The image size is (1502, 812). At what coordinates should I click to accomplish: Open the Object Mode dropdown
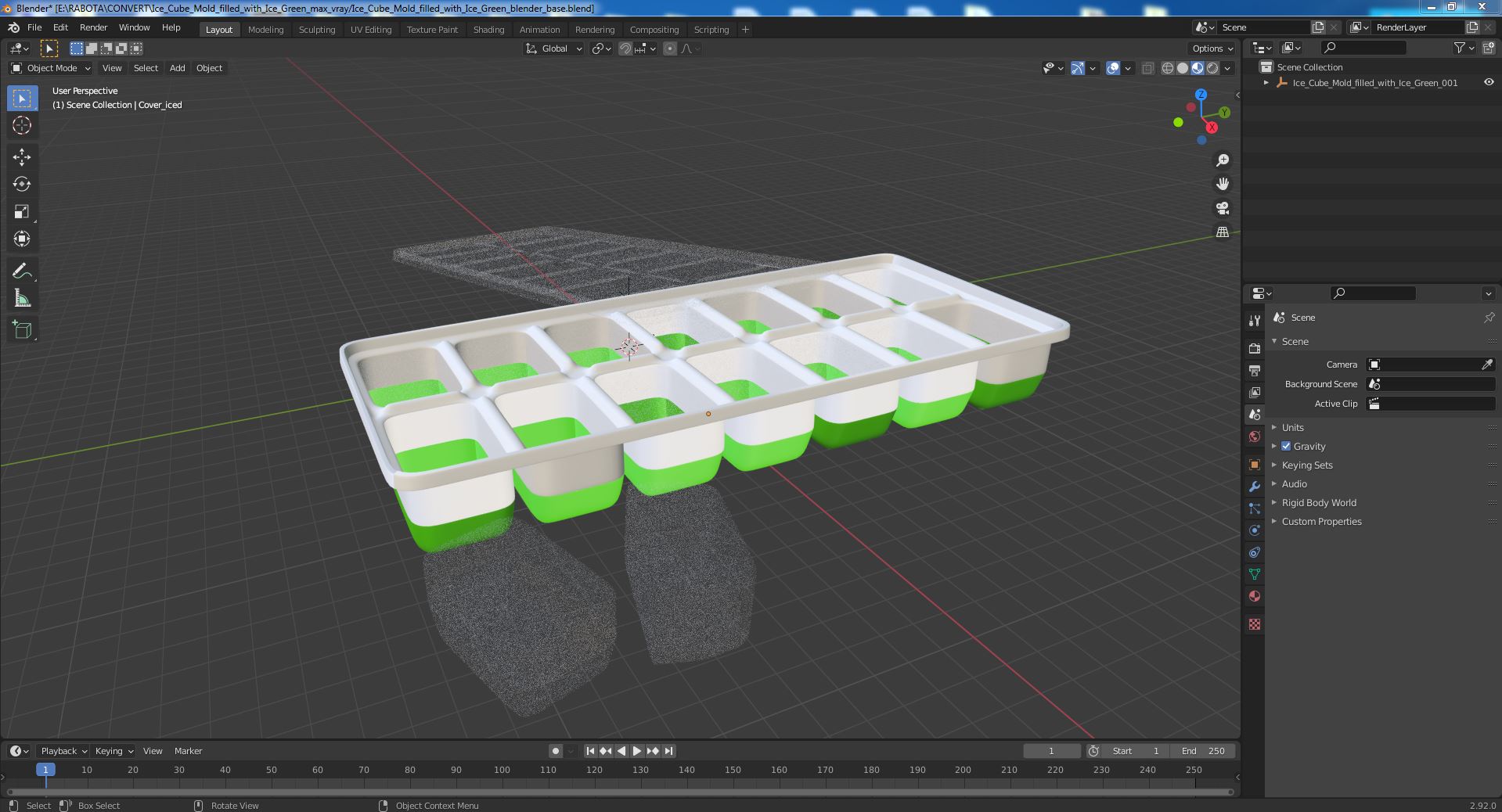51,68
